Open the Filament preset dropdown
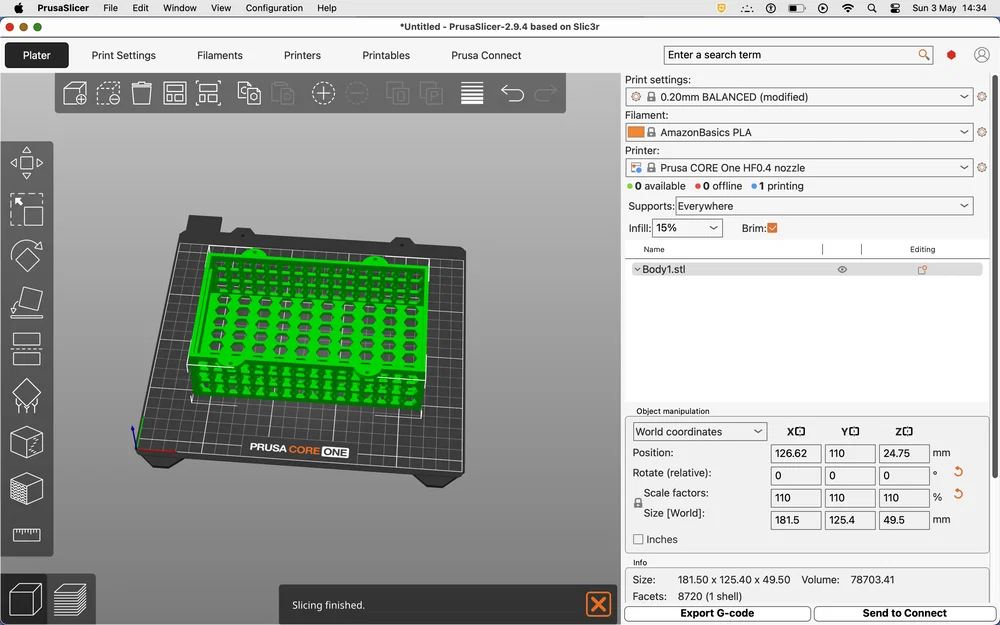1000x625 pixels. [x=799, y=133]
